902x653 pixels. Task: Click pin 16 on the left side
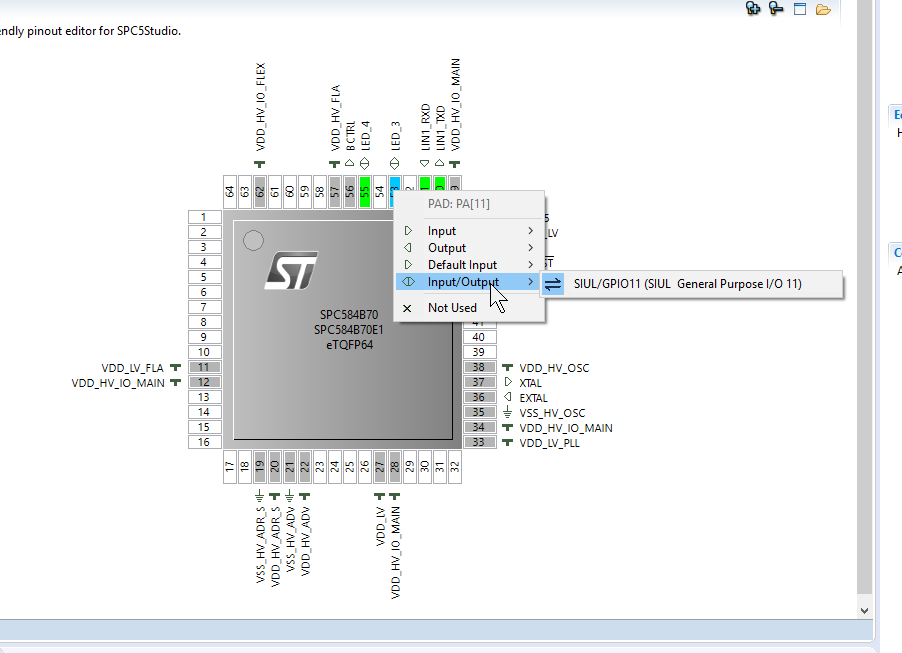tap(204, 442)
